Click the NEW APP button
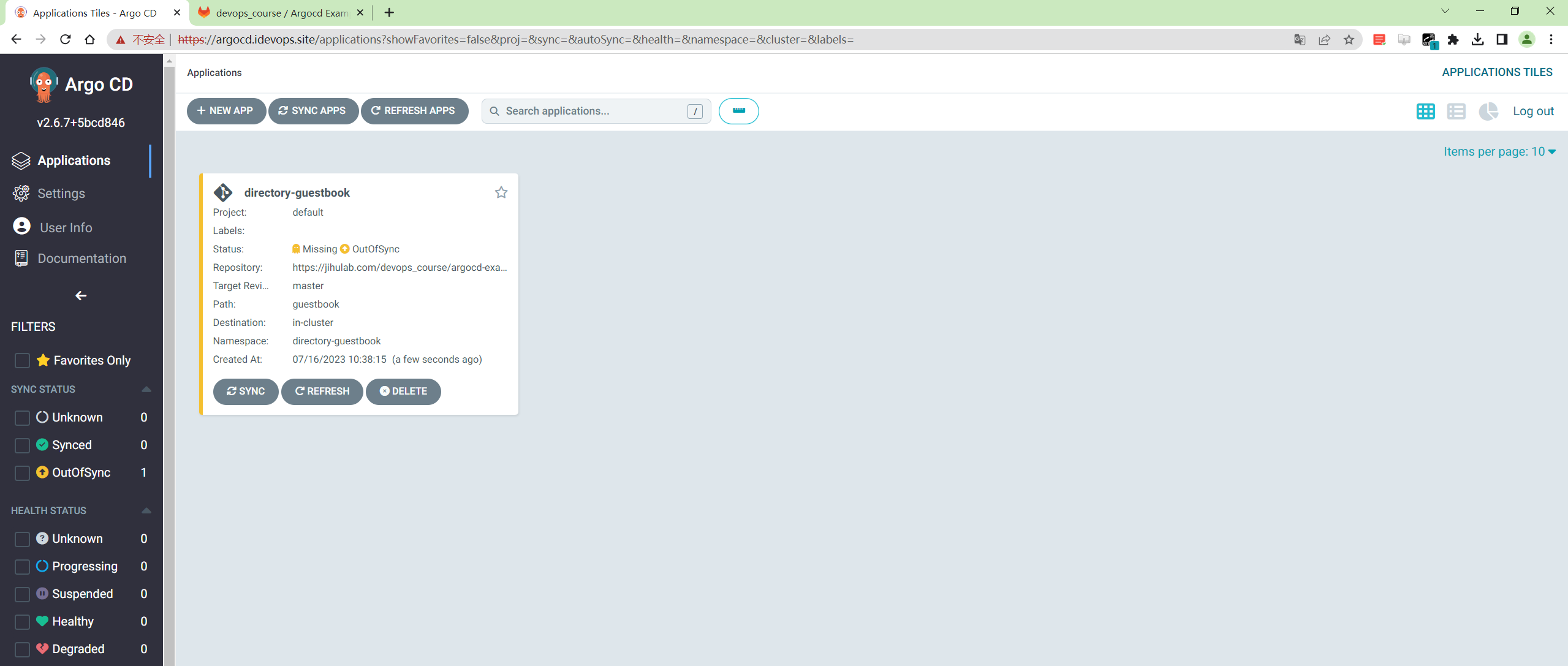Image resolution: width=1568 pixels, height=666 pixels. (x=226, y=111)
